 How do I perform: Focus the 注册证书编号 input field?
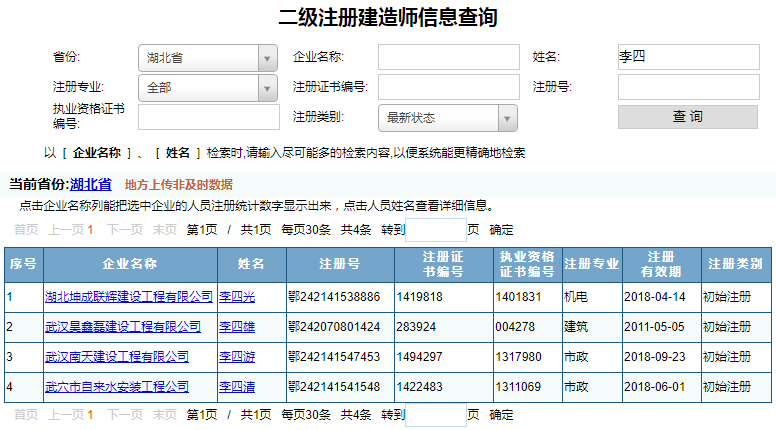pyautogui.click(x=448, y=87)
